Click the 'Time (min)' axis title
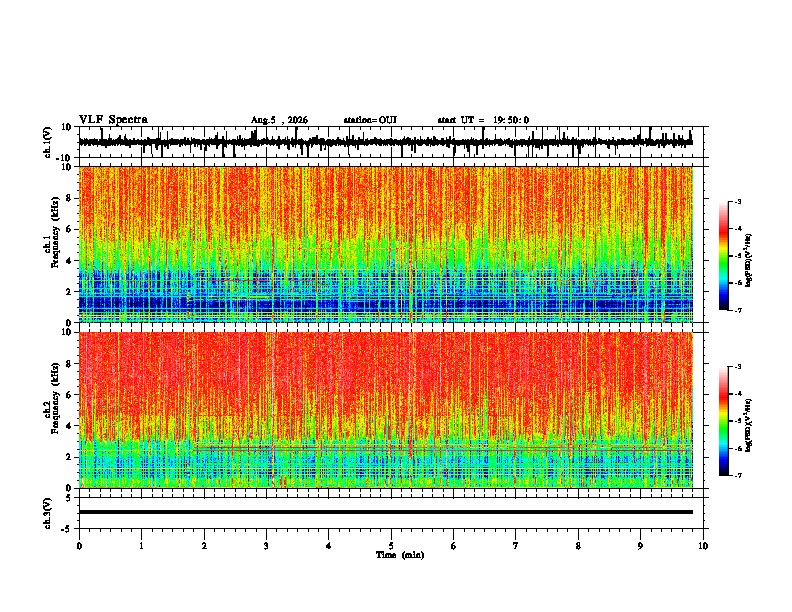This screenshot has width=792, height=612. [x=400, y=555]
